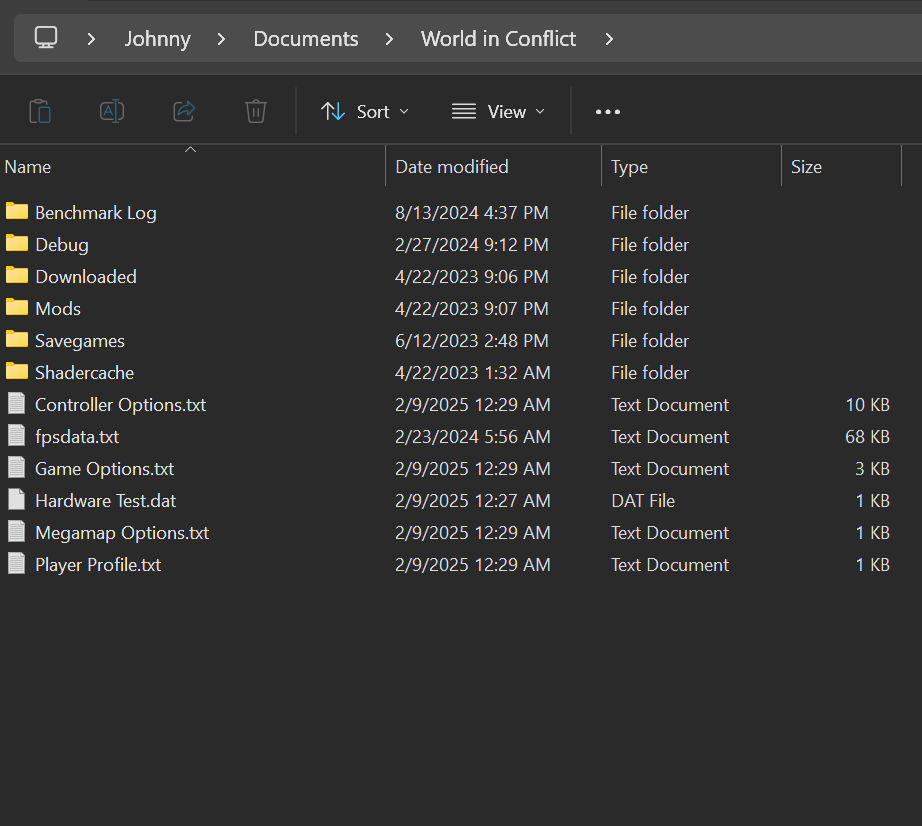Open the View dropdown menu
The height and width of the screenshot is (826, 922).
(x=499, y=112)
